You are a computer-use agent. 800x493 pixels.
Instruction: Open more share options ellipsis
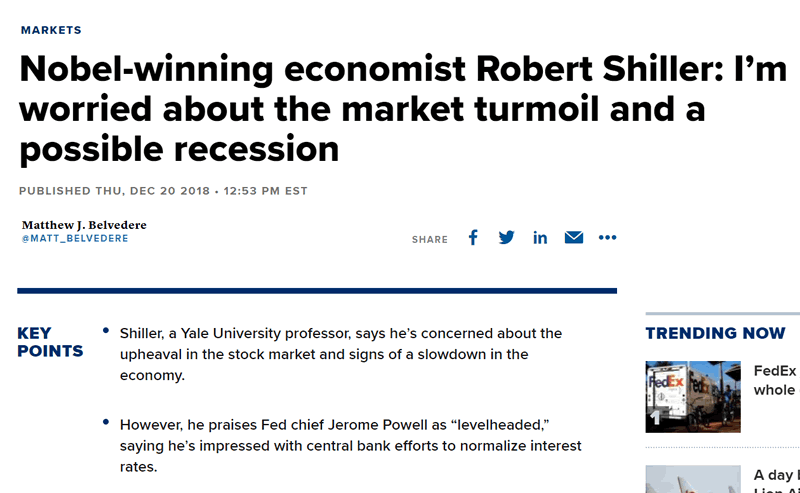click(x=608, y=238)
